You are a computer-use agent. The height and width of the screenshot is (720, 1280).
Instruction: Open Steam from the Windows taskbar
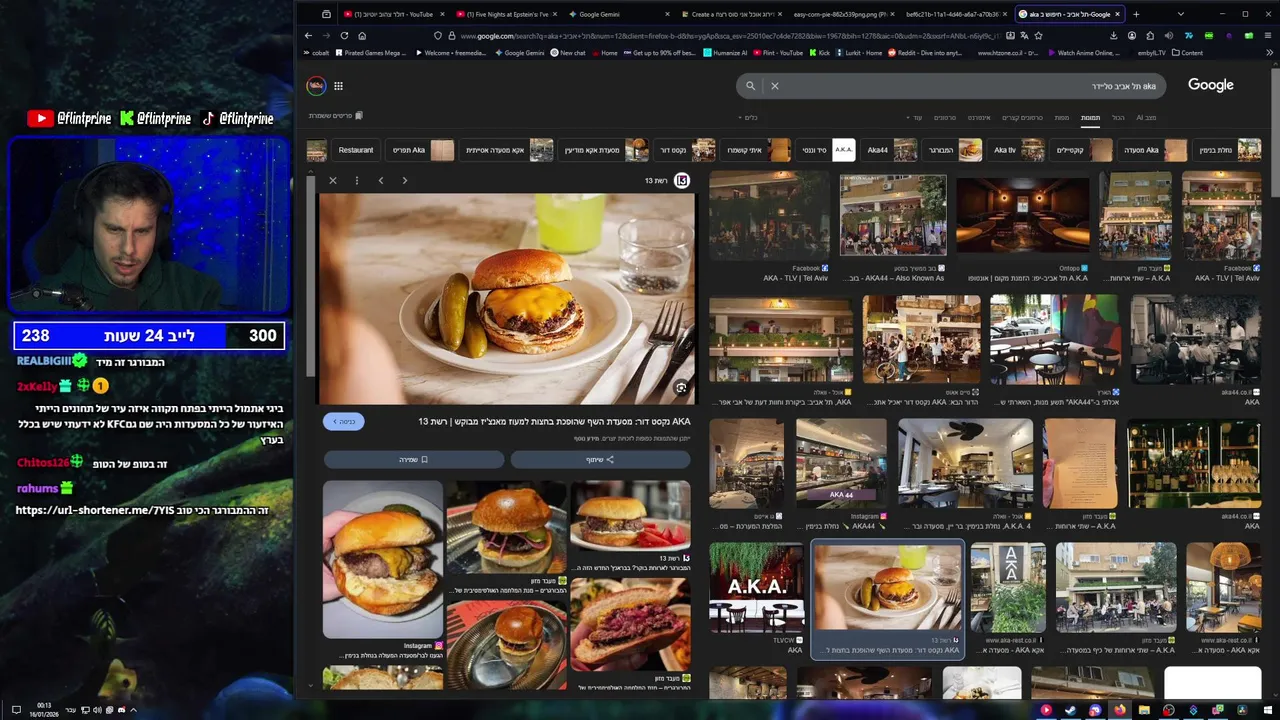[x=1070, y=710]
